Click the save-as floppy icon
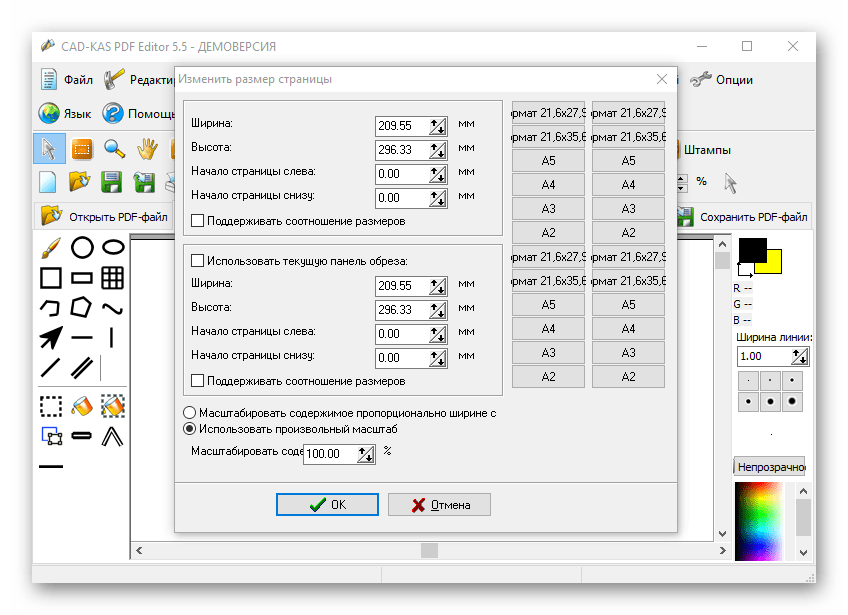The image size is (848, 615). (x=144, y=182)
